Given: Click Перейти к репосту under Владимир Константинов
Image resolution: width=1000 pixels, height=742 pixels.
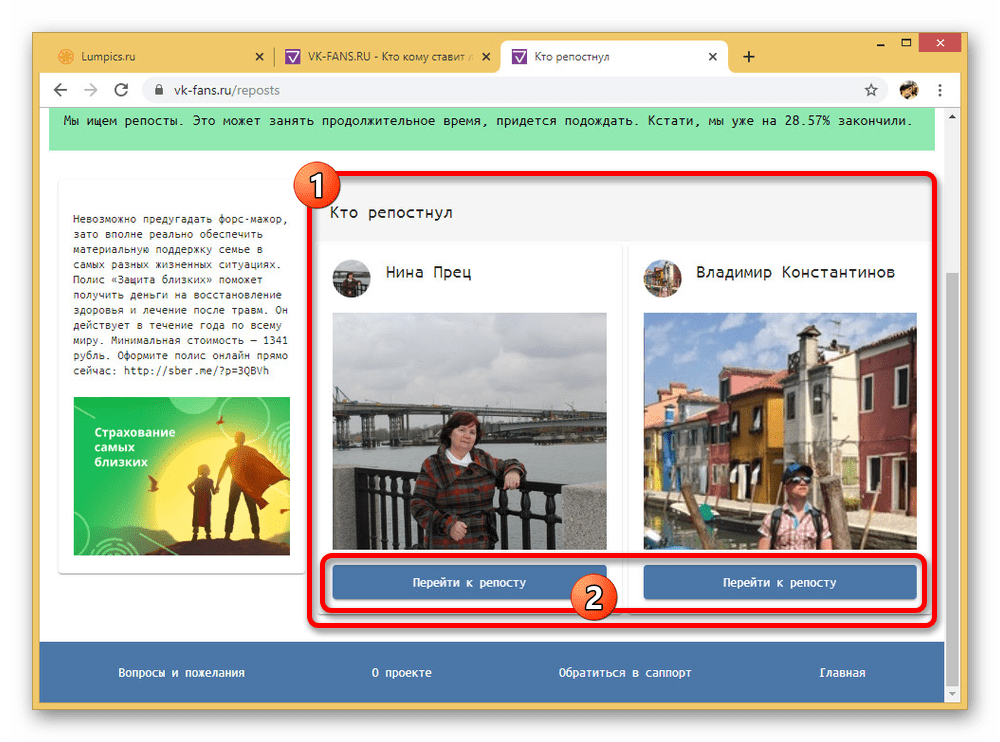Looking at the screenshot, I should pos(779,582).
